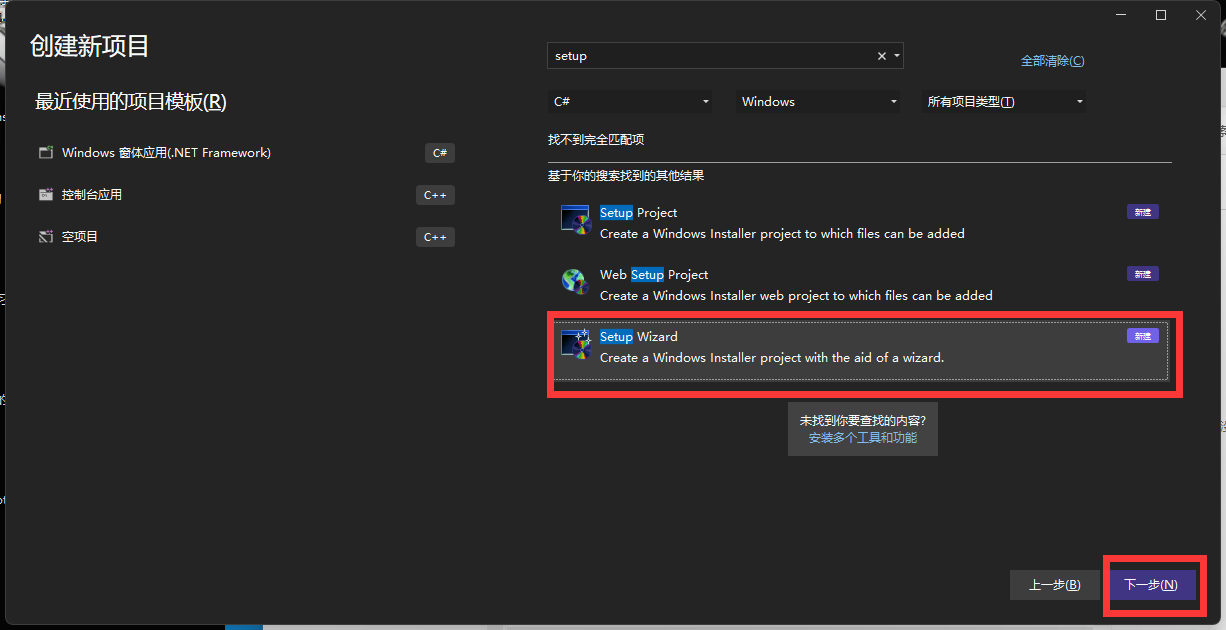Click the 全部清除 link
The image size is (1226, 630).
click(x=1052, y=61)
